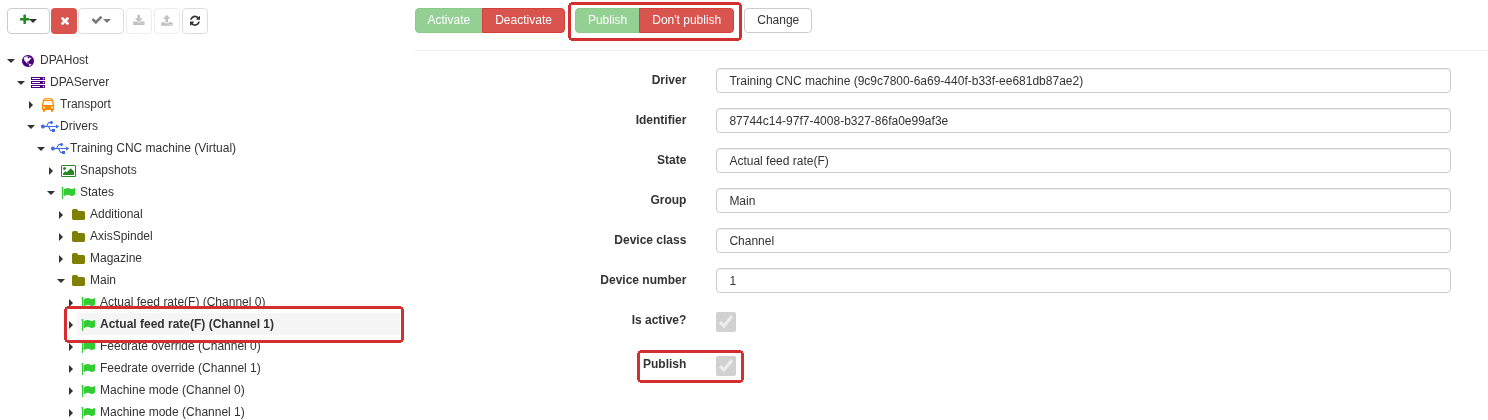Click the Device class input field
The height and width of the screenshot is (420, 1488).
point(1083,241)
